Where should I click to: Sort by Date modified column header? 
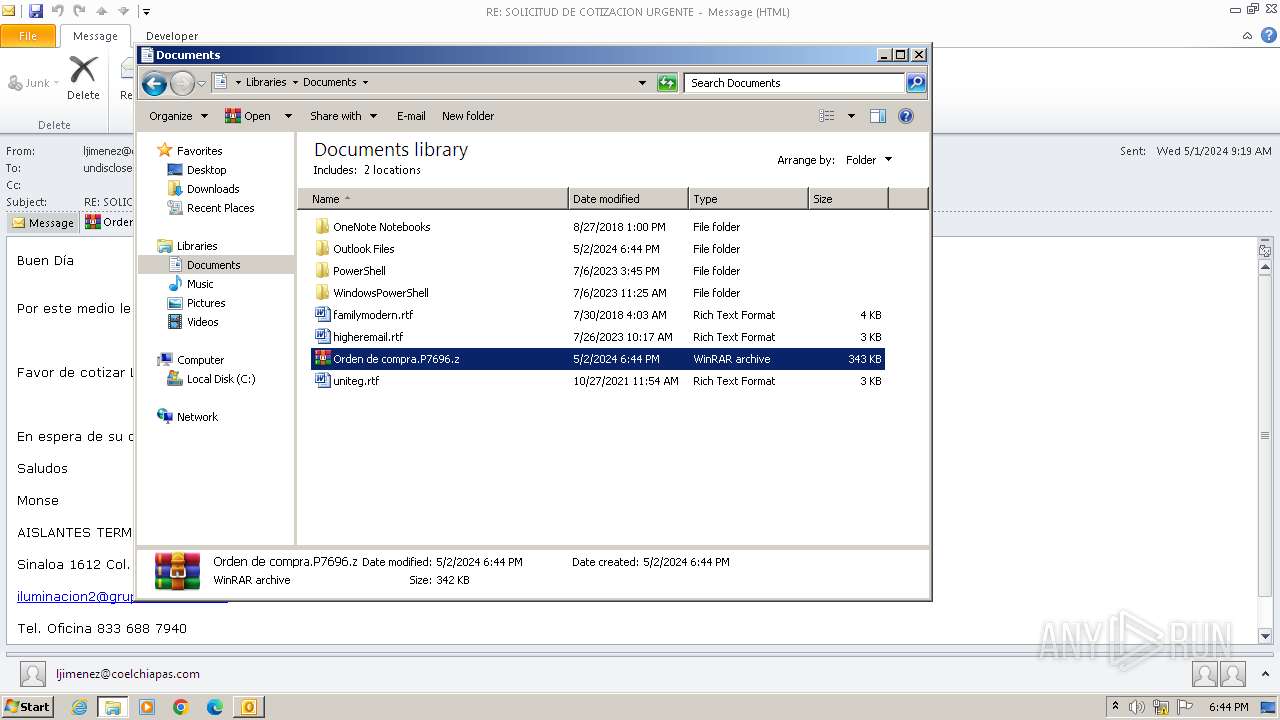628,199
